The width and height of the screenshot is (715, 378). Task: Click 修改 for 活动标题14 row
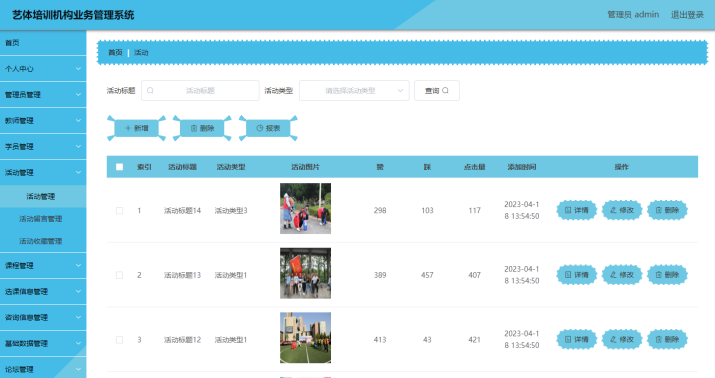622,210
